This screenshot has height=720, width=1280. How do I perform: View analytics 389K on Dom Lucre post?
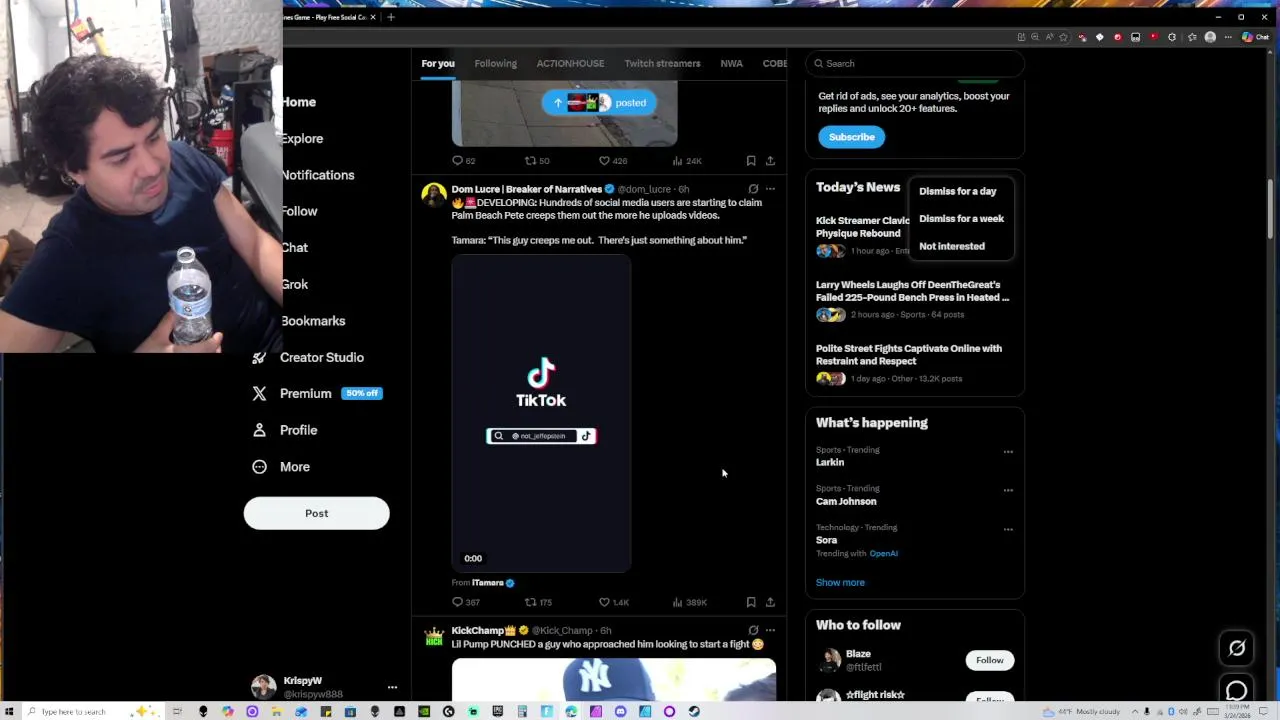click(689, 602)
